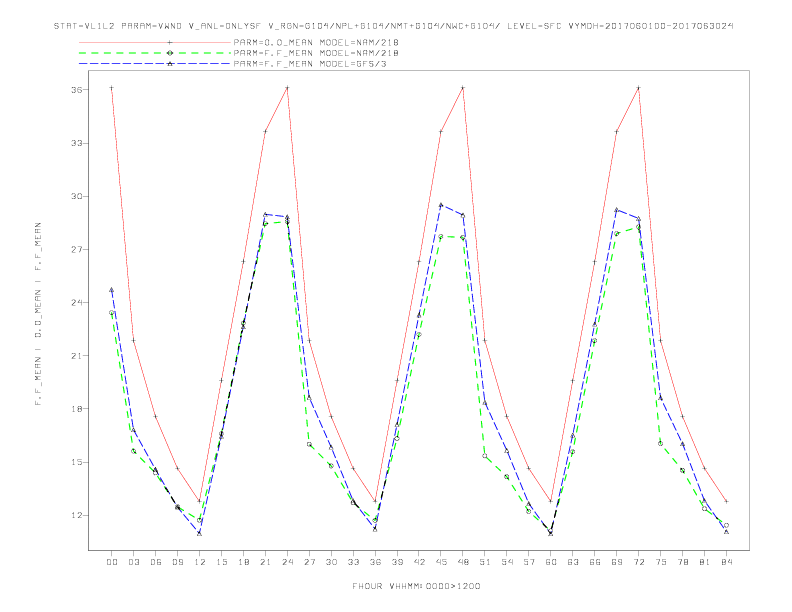Click x-axis forecast hour label 09
Screen dimensions: 792x612
(x=177, y=562)
